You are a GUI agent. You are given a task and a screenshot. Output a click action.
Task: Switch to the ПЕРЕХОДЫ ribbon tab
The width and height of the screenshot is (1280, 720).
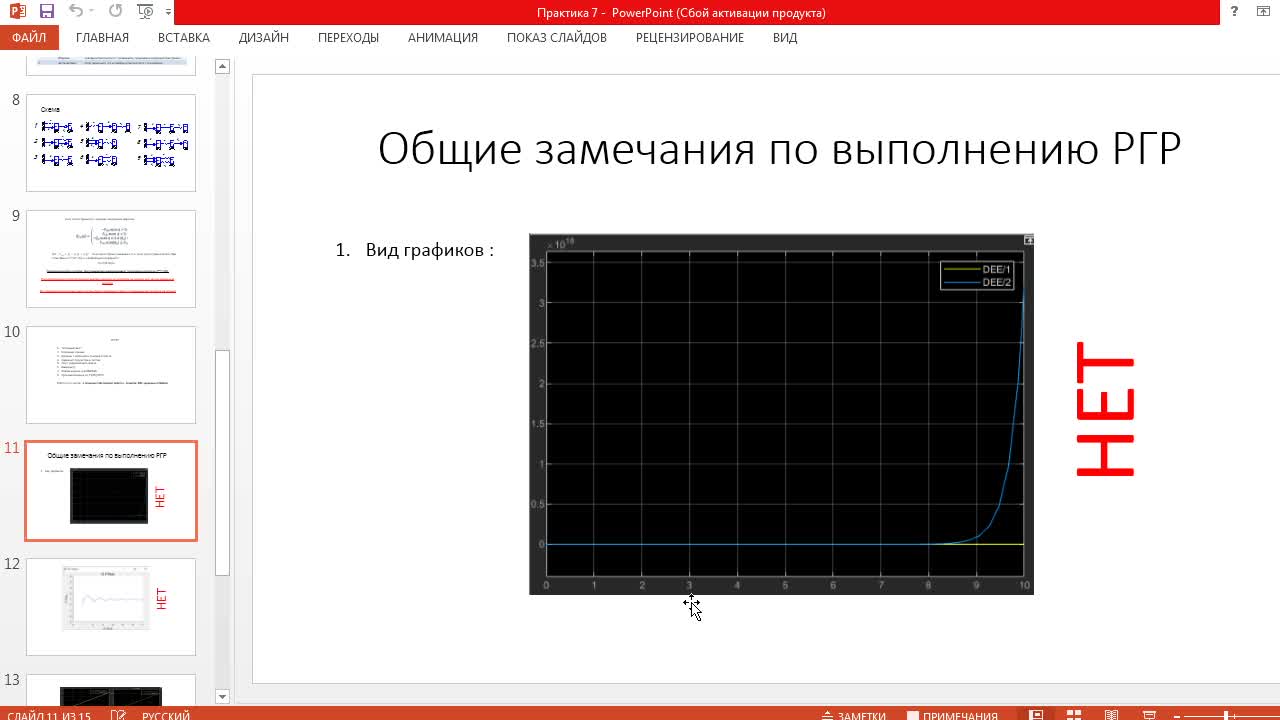coord(348,38)
